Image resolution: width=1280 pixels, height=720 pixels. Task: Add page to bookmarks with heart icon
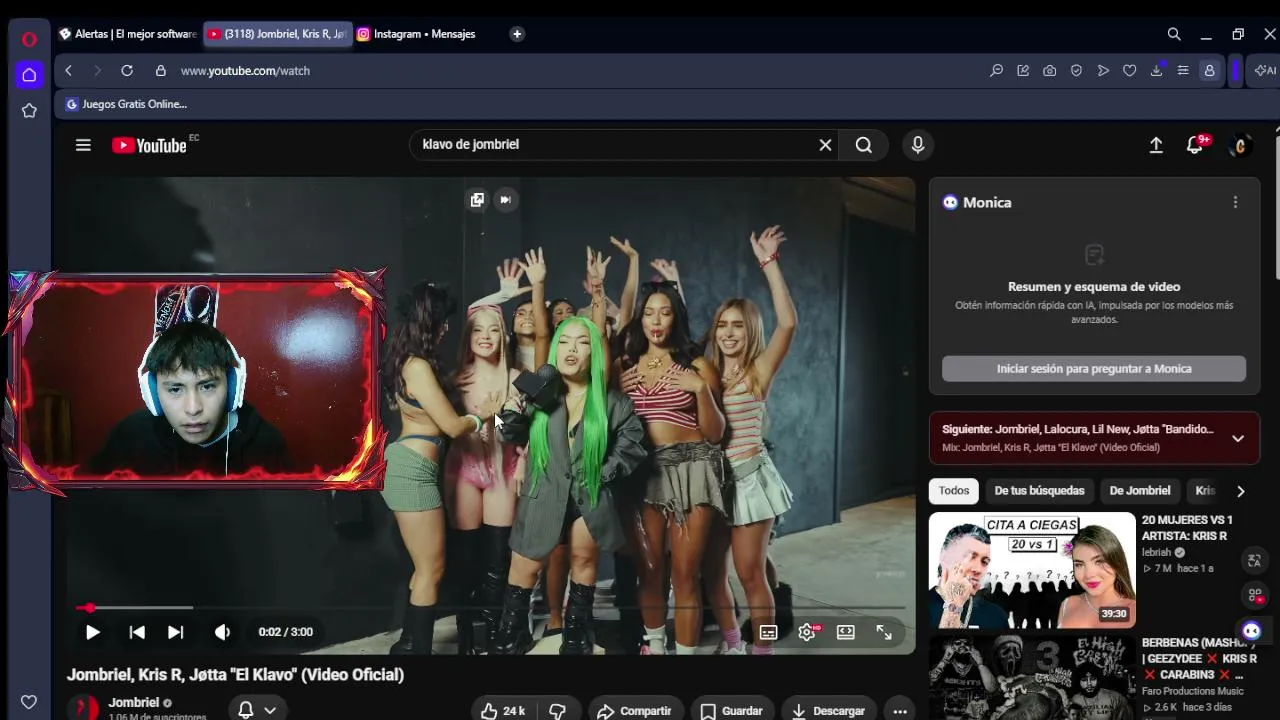pyautogui.click(x=1129, y=71)
